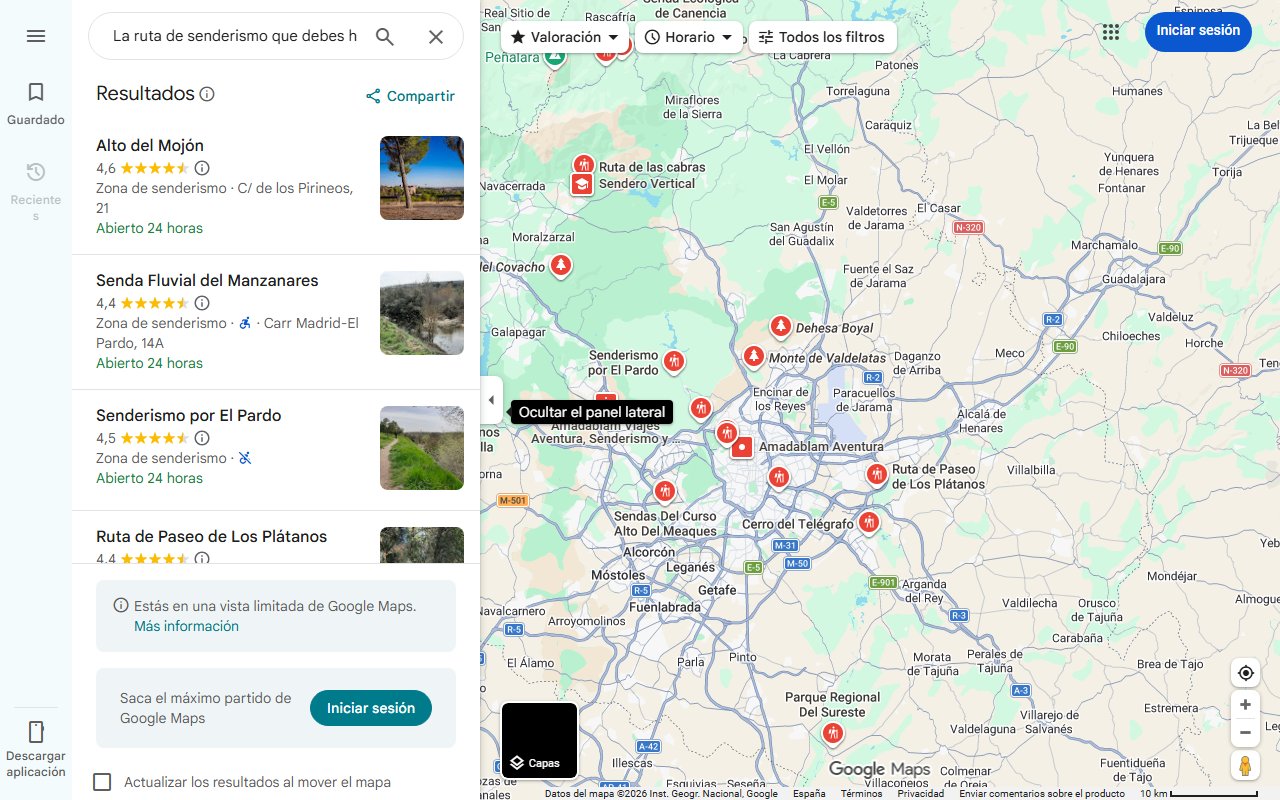Image resolution: width=1280 pixels, height=800 pixels.
Task: Click the Iniciar sesión button top right
Action: pyautogui.click(x=1198, y=31)
